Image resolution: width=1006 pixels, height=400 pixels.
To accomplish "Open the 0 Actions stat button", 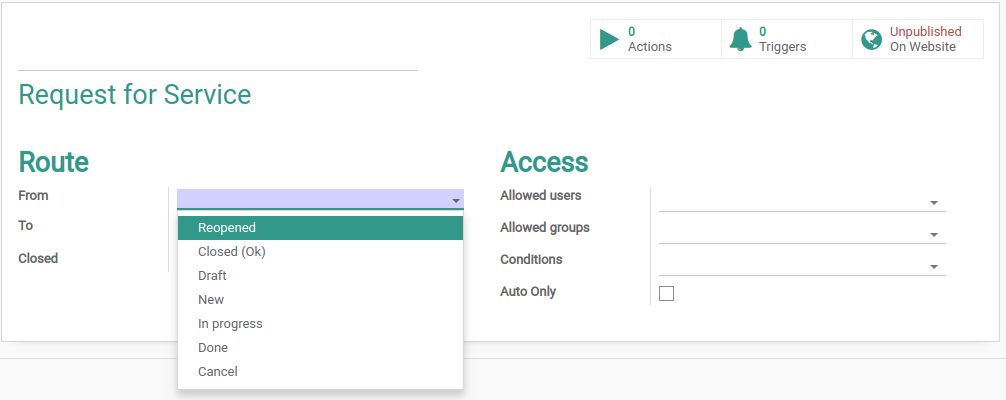I will 656,39.
